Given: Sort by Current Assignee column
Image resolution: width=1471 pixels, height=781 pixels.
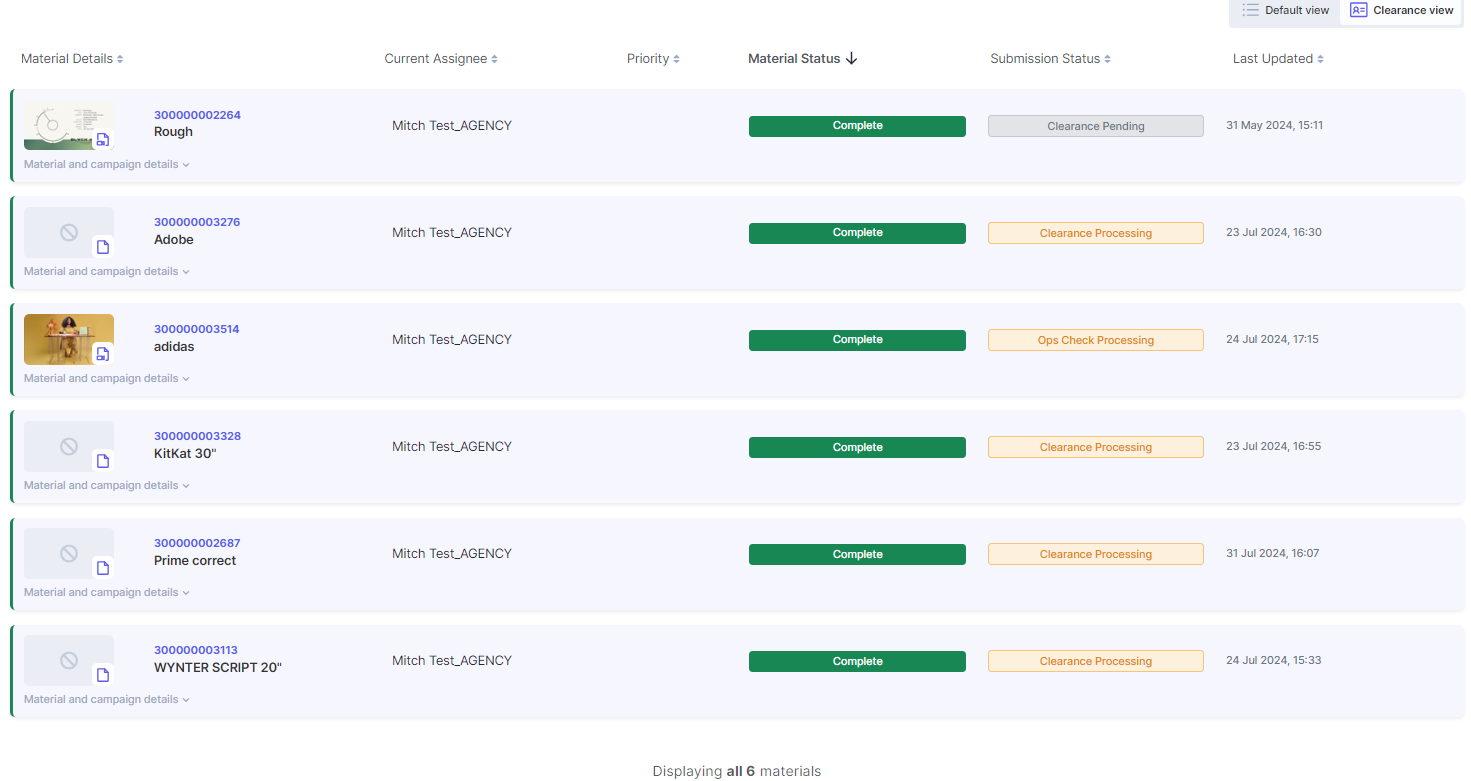Looking at the screenshot, I should 441,59.
